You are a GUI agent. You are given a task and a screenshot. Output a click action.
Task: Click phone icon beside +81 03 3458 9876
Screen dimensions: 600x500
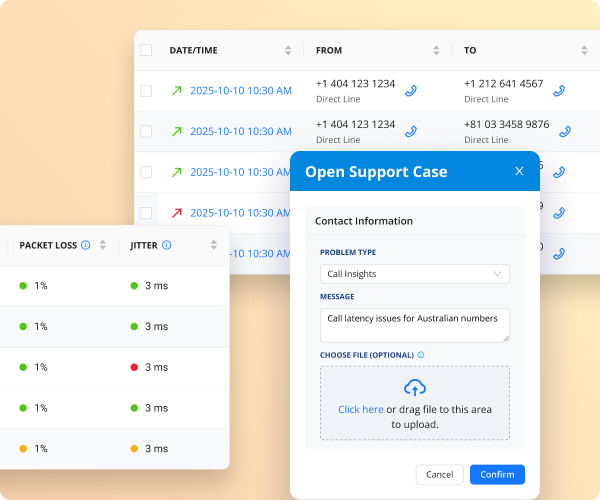pos(565,131)
